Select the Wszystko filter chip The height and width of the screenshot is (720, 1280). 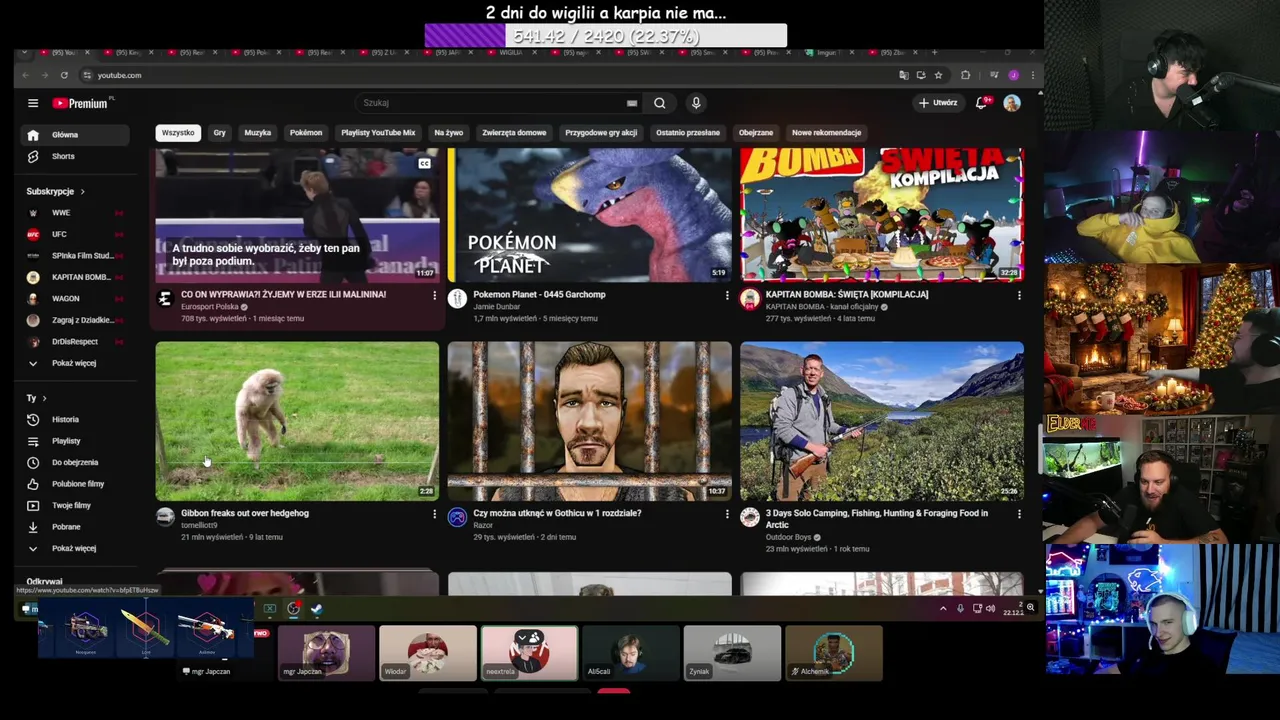click(178, 132)
